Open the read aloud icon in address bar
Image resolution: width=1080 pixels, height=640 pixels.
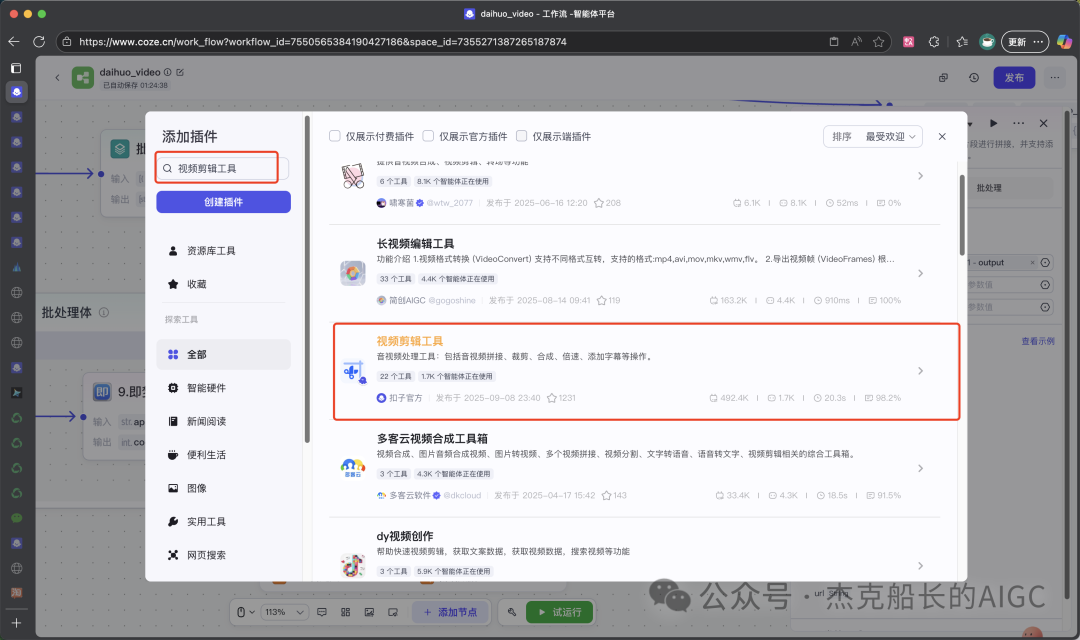pyautogui.click(x=856, y=41)
